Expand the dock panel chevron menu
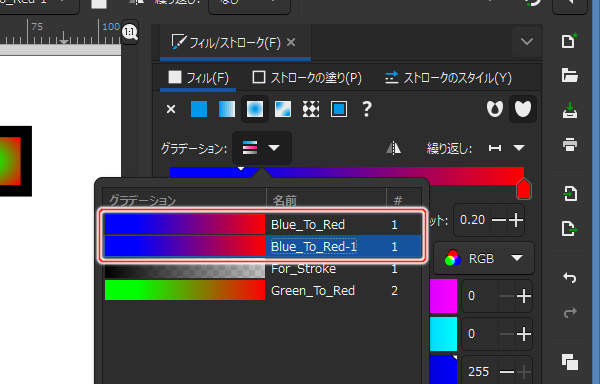The width and height of the screenshot is (600, 384). (527, 41)
